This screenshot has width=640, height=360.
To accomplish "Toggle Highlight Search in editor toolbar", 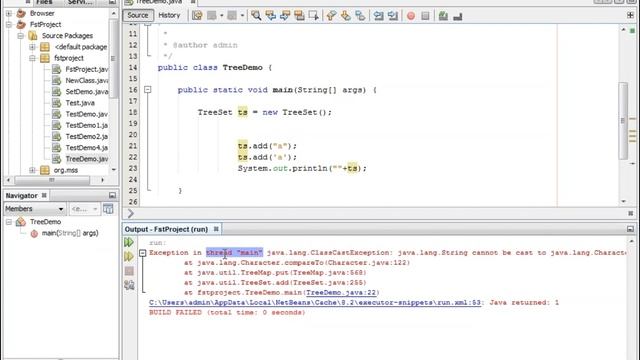I will [299, 16].
